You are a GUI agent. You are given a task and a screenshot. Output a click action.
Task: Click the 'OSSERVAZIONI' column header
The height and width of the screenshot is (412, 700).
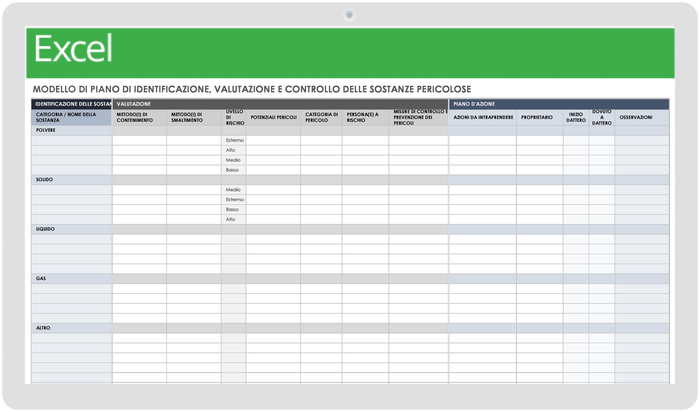pos(642,117)
